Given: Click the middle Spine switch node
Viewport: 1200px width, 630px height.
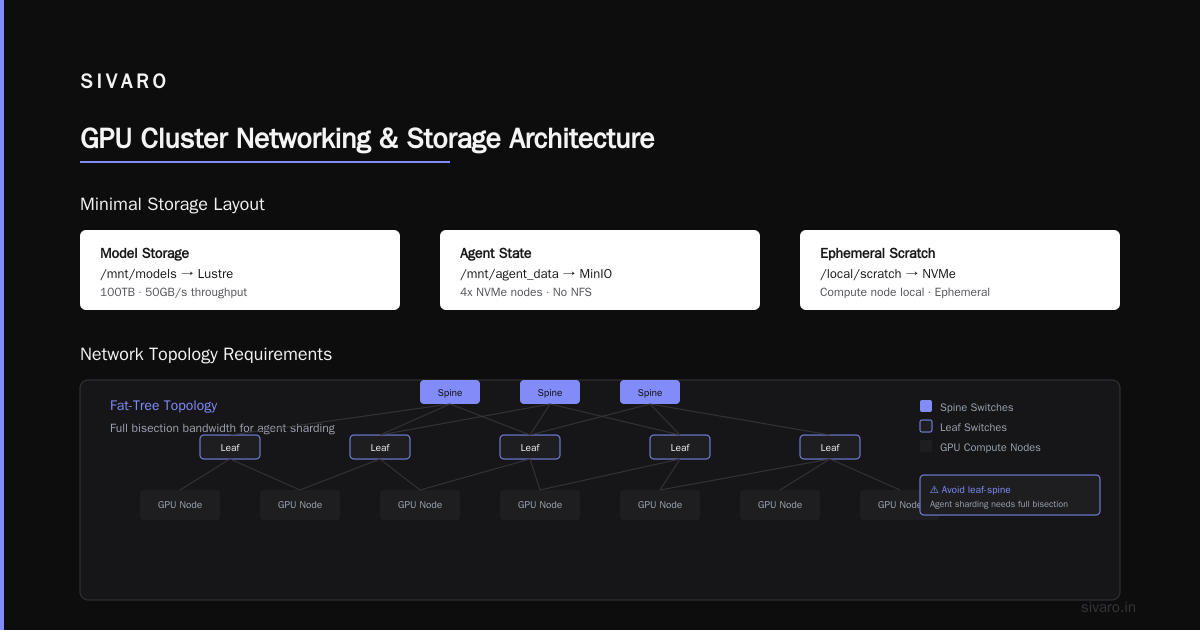Looking at the screenshot, I should click(550, 392).
